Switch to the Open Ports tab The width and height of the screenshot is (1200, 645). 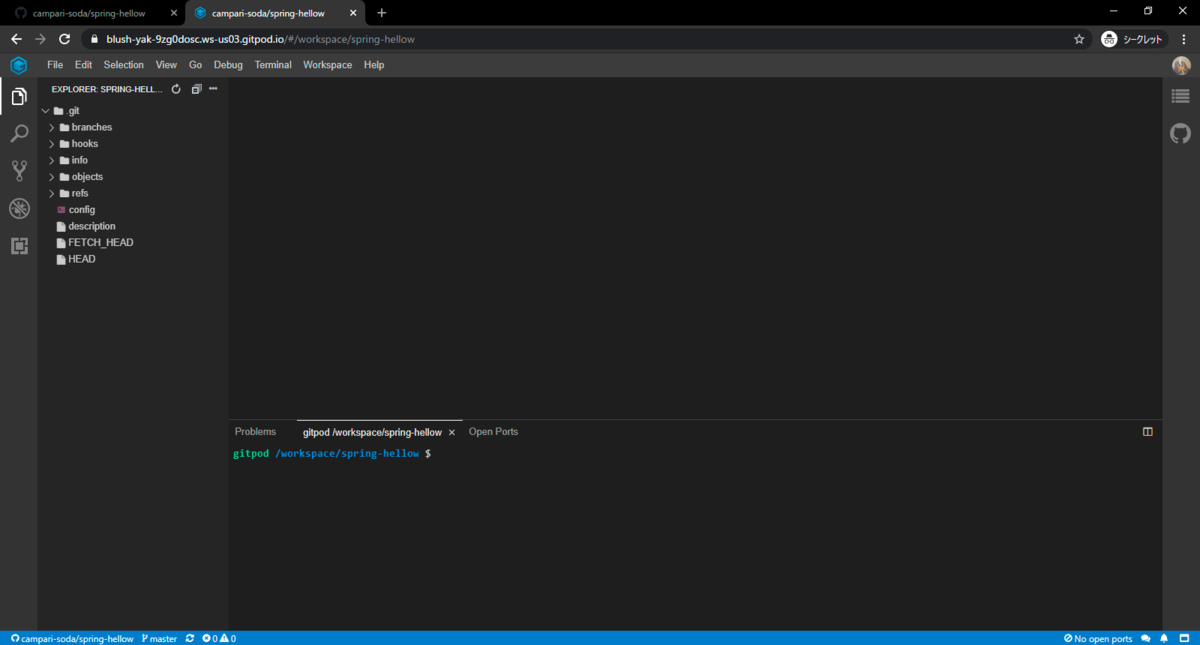pos(493,432)
